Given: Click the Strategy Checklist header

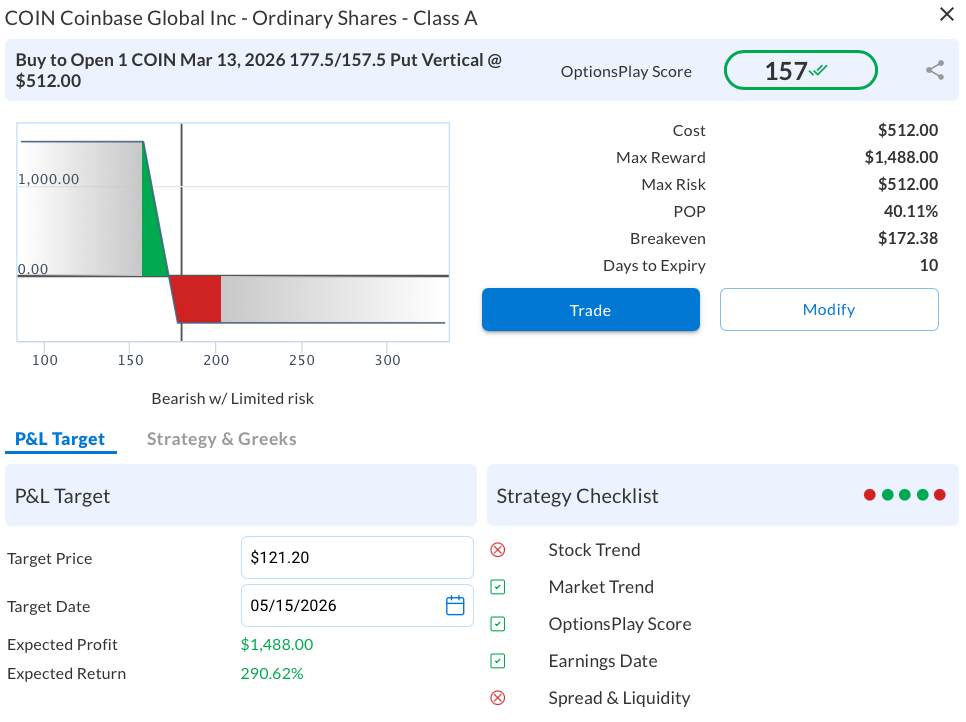Looking at the screenshot, I should point(722,495).
